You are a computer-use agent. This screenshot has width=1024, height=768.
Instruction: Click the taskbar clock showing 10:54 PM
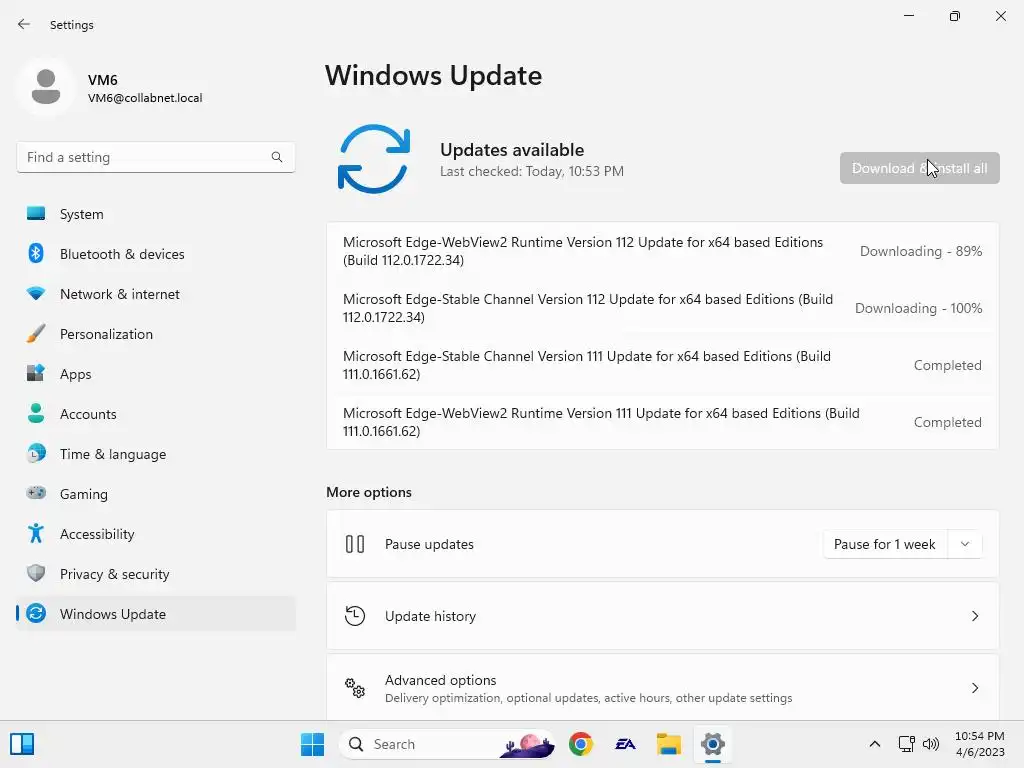(x=980, y=744)
